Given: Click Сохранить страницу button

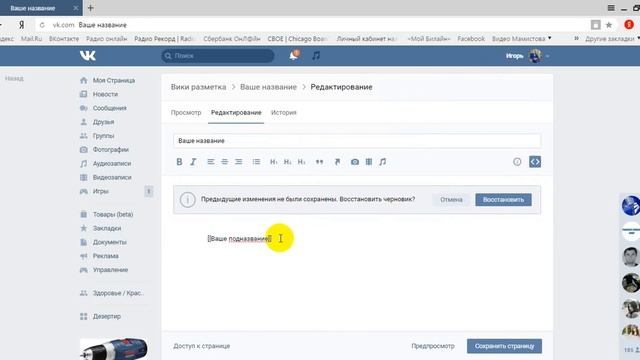Looking at the screenshot, I should 504,346.
